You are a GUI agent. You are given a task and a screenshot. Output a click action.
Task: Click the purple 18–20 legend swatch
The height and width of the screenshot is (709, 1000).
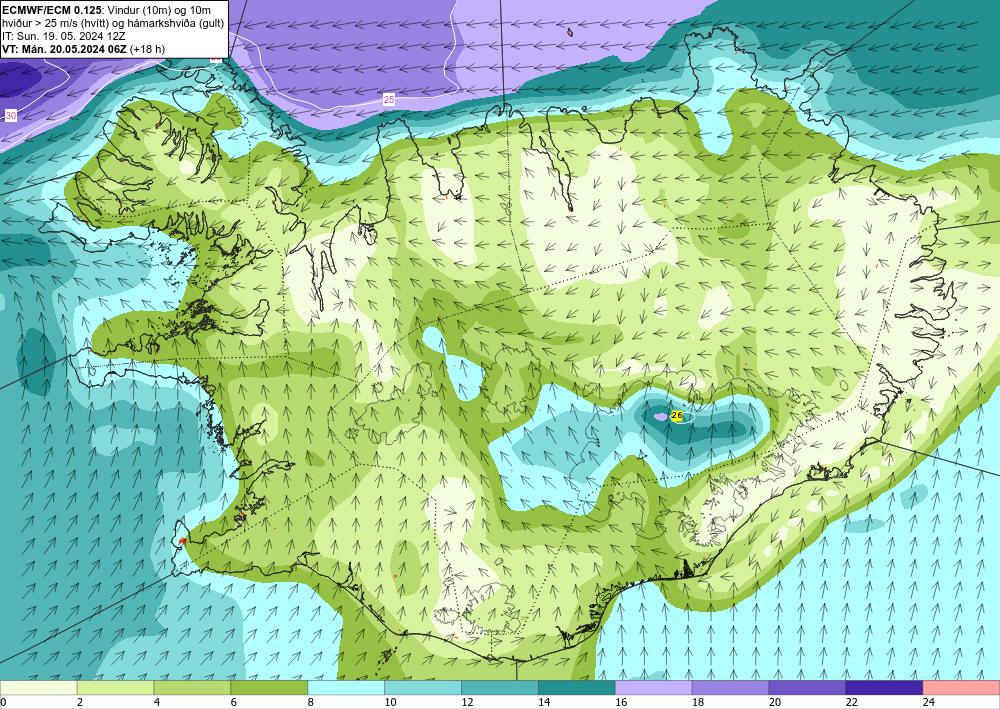730,688
